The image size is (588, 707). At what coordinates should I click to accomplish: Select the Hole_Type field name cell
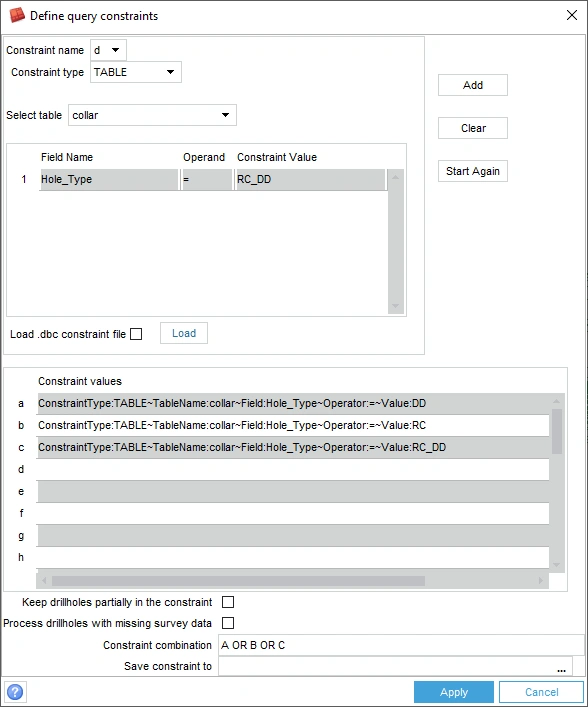109,179
